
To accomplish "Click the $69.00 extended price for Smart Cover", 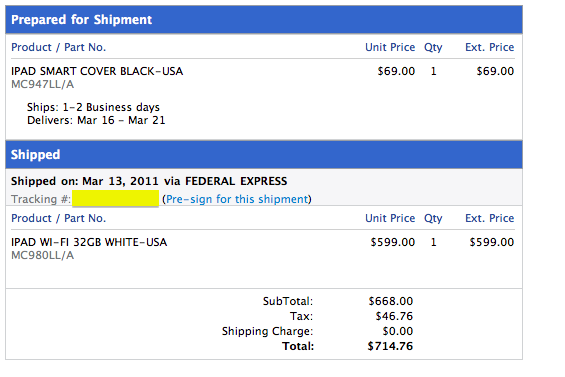I will click(495, 71).
